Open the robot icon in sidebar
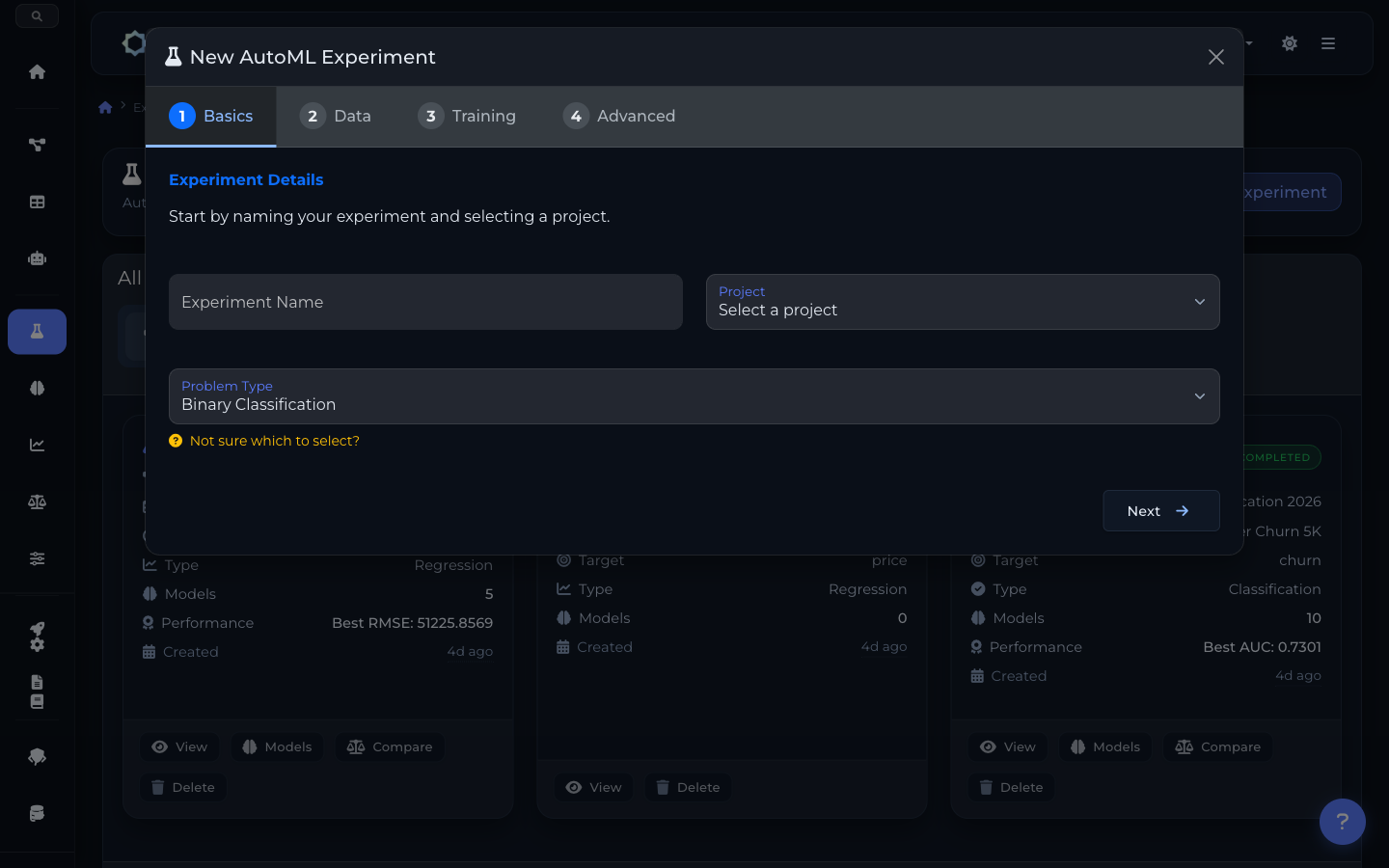The height and width of the screenshot is (868, 1389). [x=37, y=258]
